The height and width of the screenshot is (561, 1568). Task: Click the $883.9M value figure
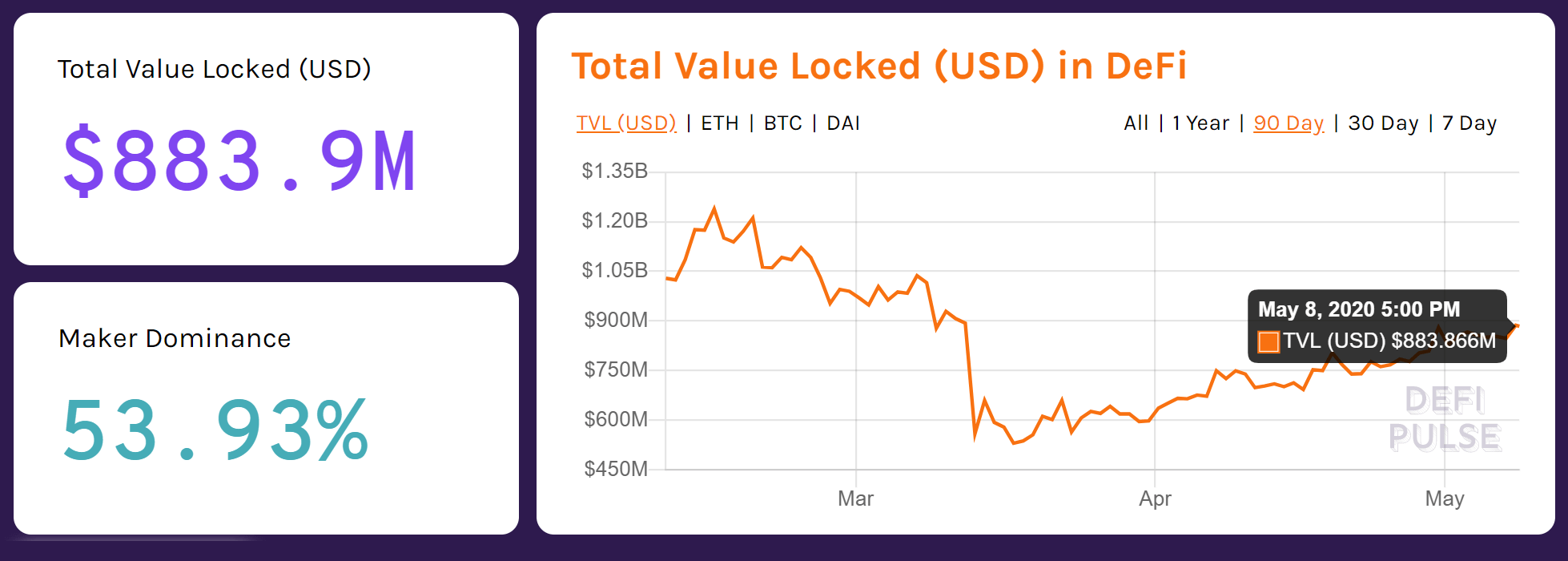[x=239, y=160]
